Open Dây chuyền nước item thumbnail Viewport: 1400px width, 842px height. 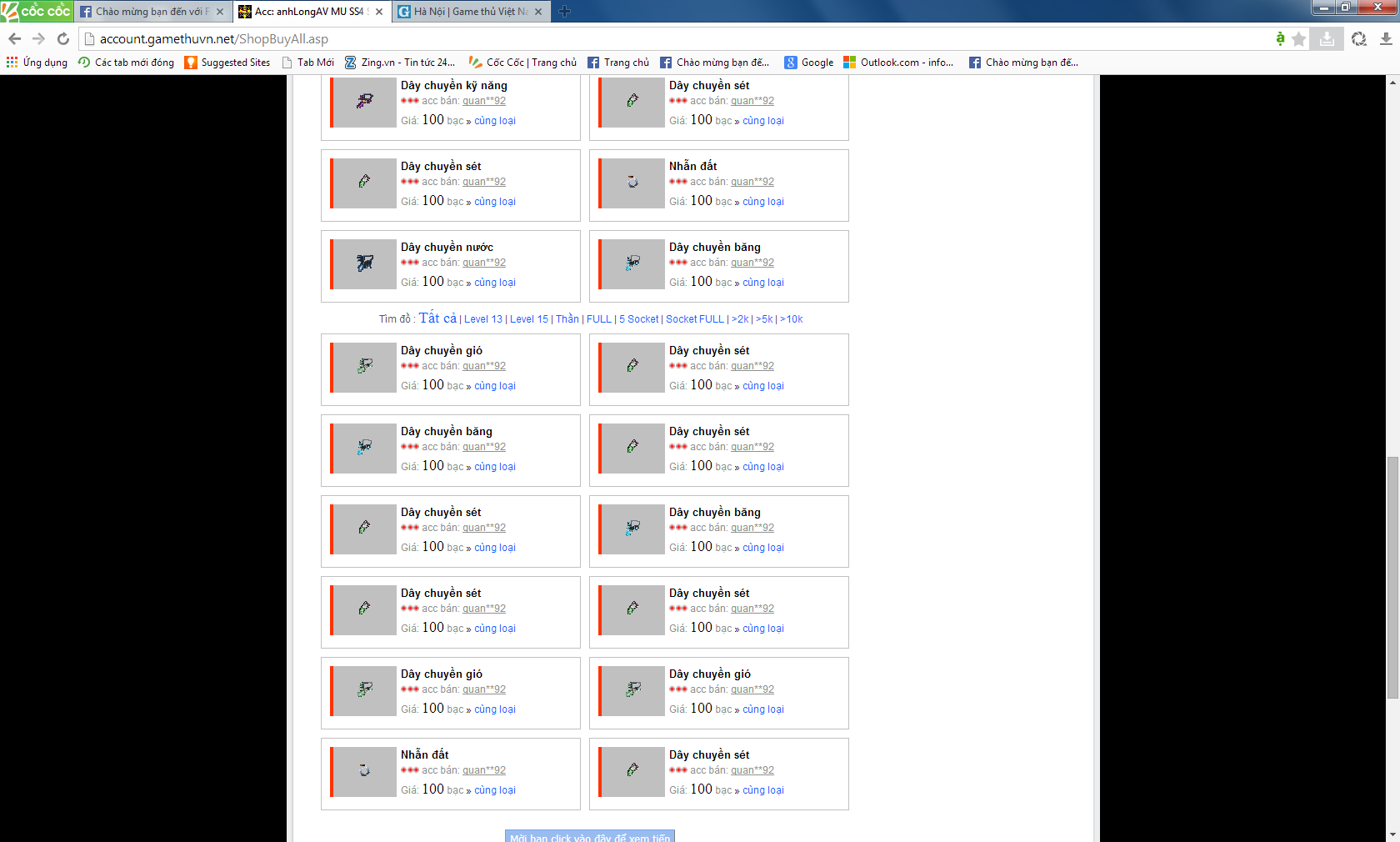pyautogui.click(x=364, y=264)
